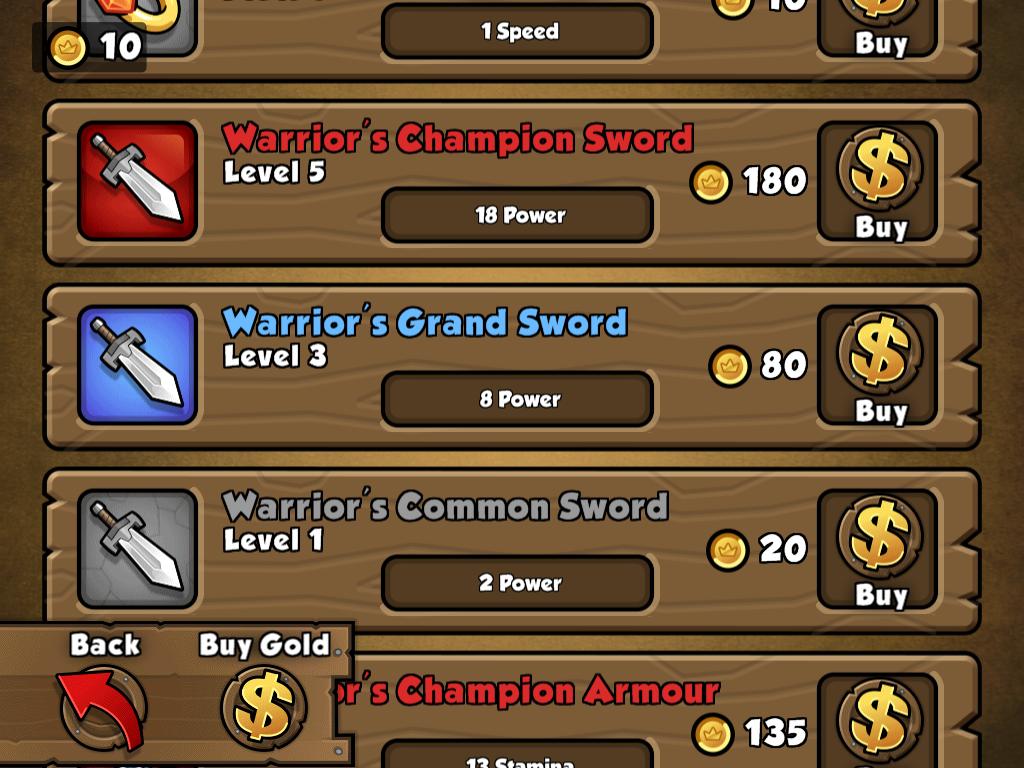Open the Buy Gold dollar icon
This screenshot has height=768, width=1024.
[x=264, y=709]
